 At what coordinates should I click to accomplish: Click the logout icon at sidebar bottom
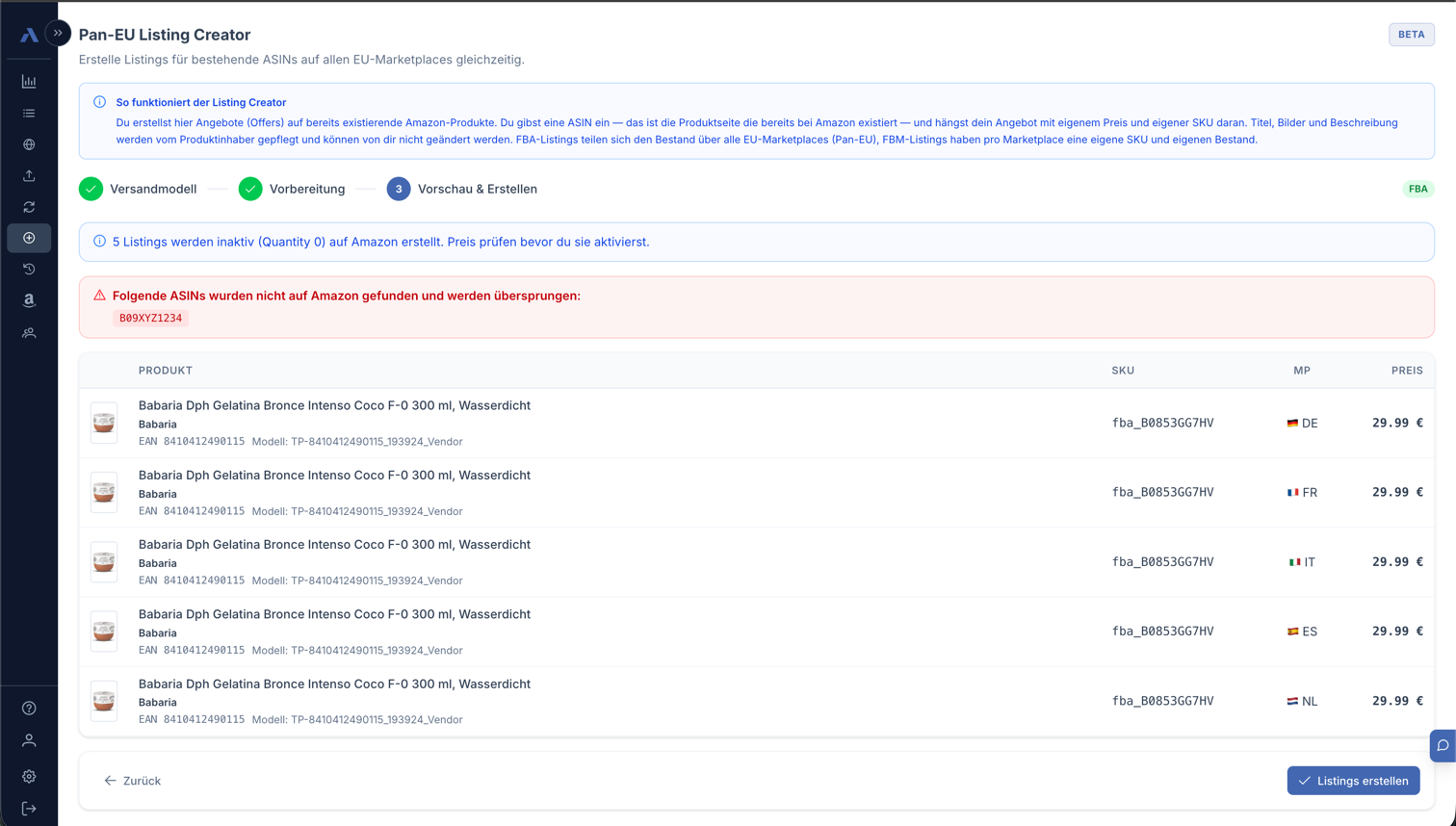[x=29, y=807]
